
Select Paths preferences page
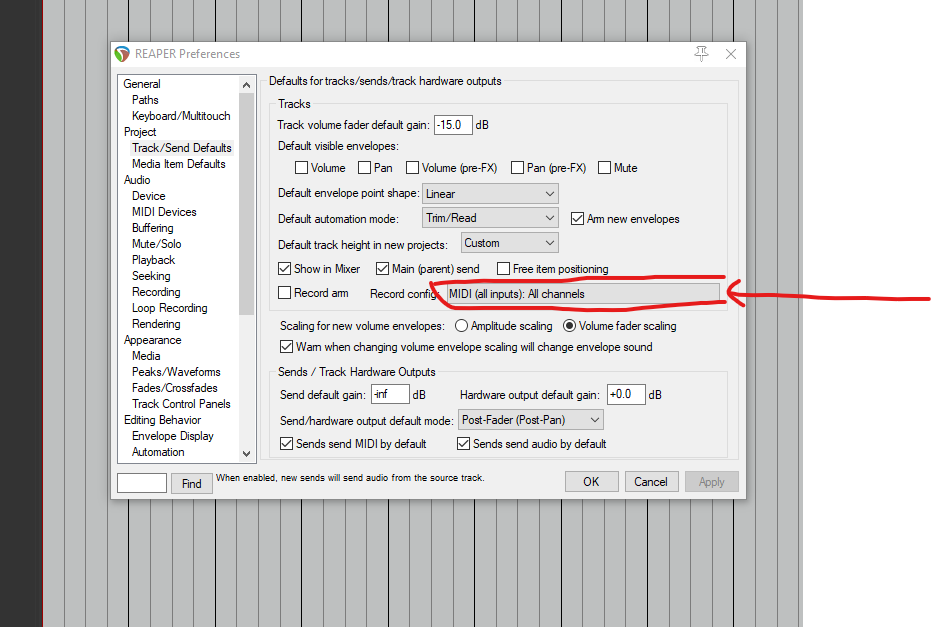[x=145, y=100]
